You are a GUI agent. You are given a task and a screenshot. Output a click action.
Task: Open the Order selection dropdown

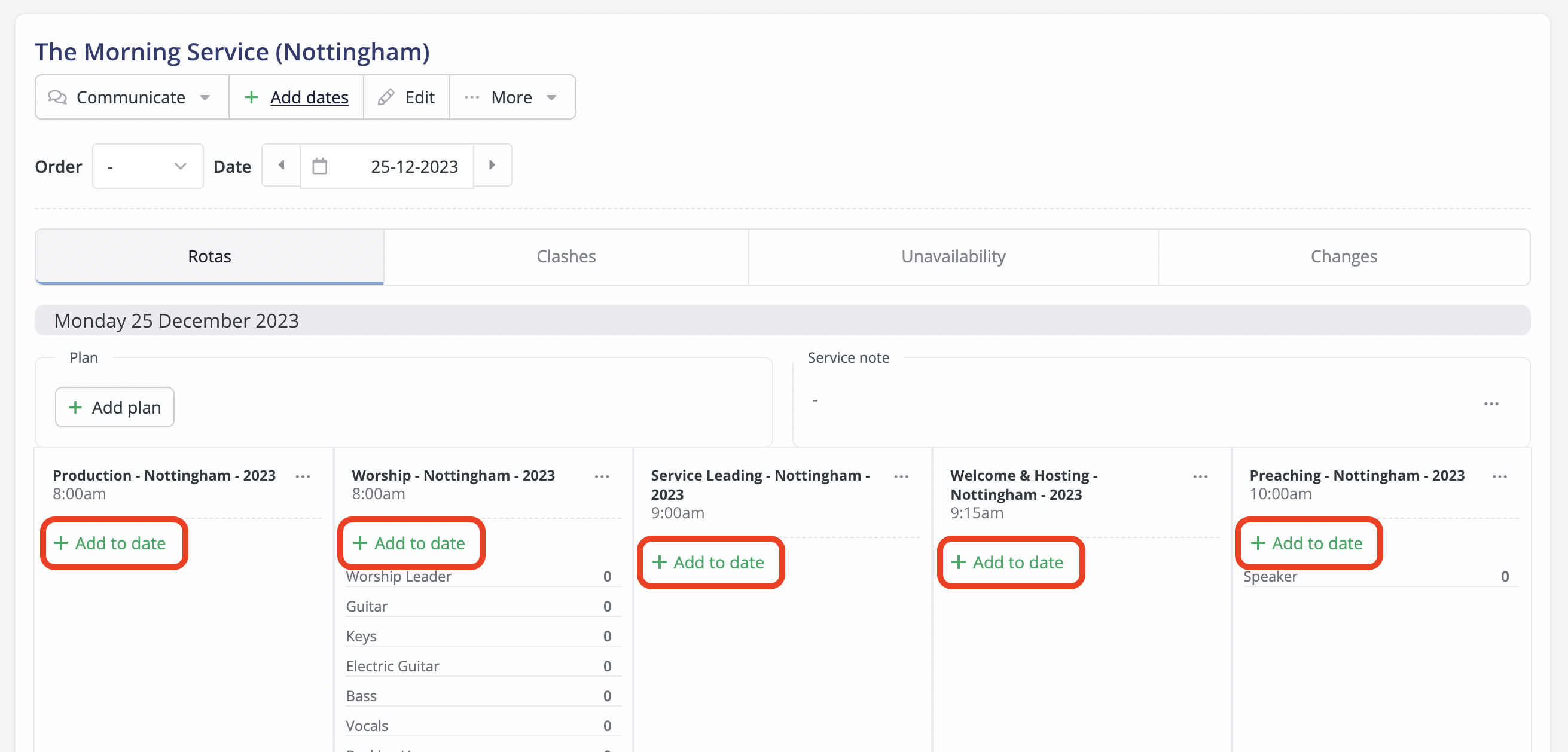click(147, 166)
